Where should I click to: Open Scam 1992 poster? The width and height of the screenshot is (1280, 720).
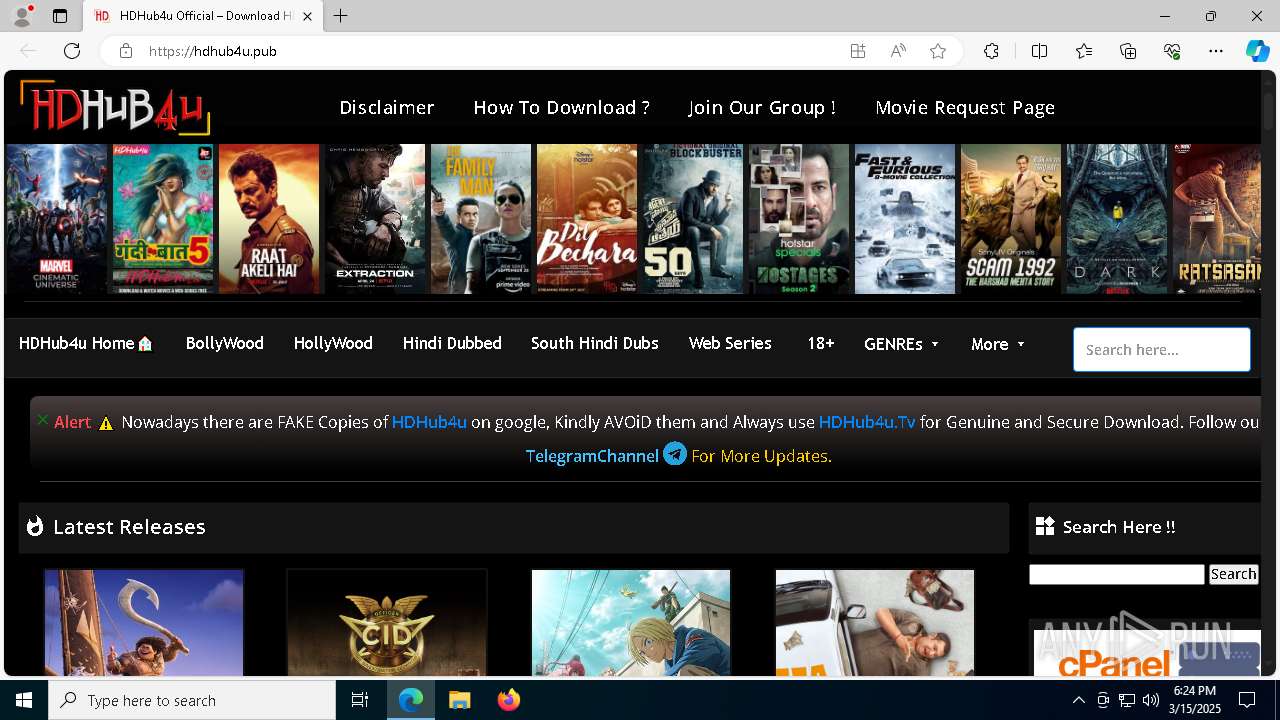1011,218
